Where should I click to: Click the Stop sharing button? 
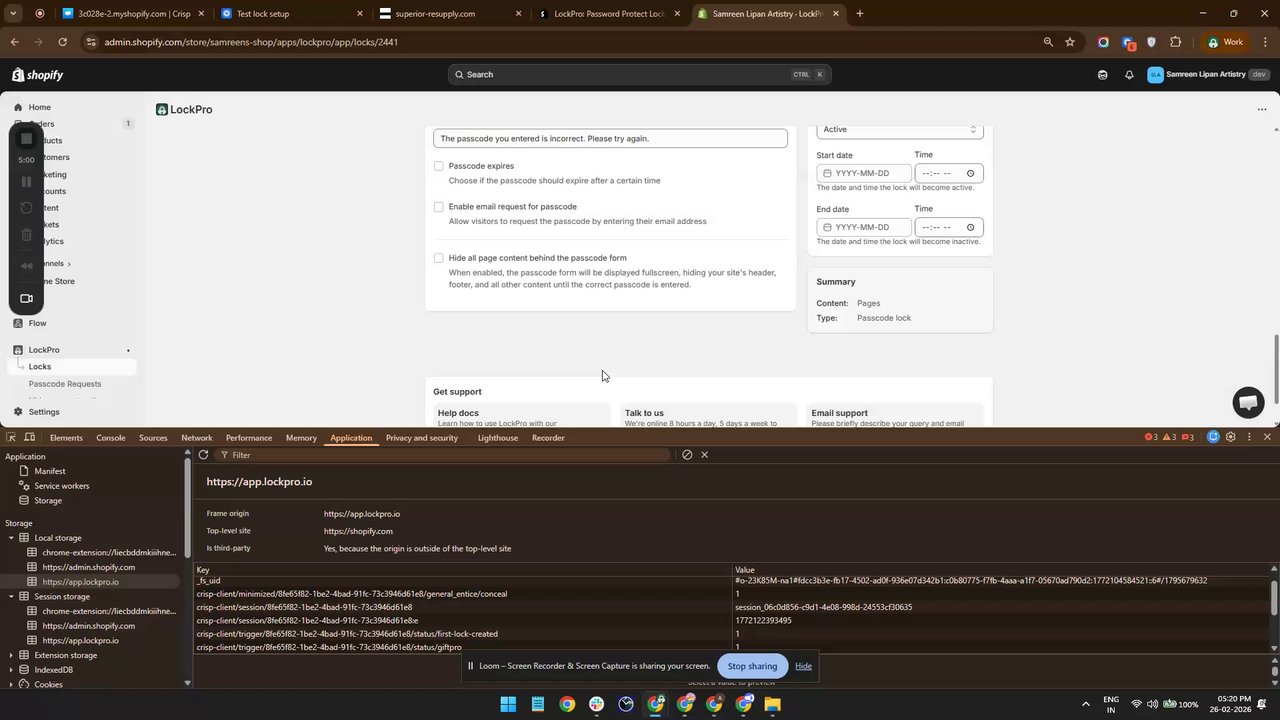pyautogui.click(x=752, y=667)
